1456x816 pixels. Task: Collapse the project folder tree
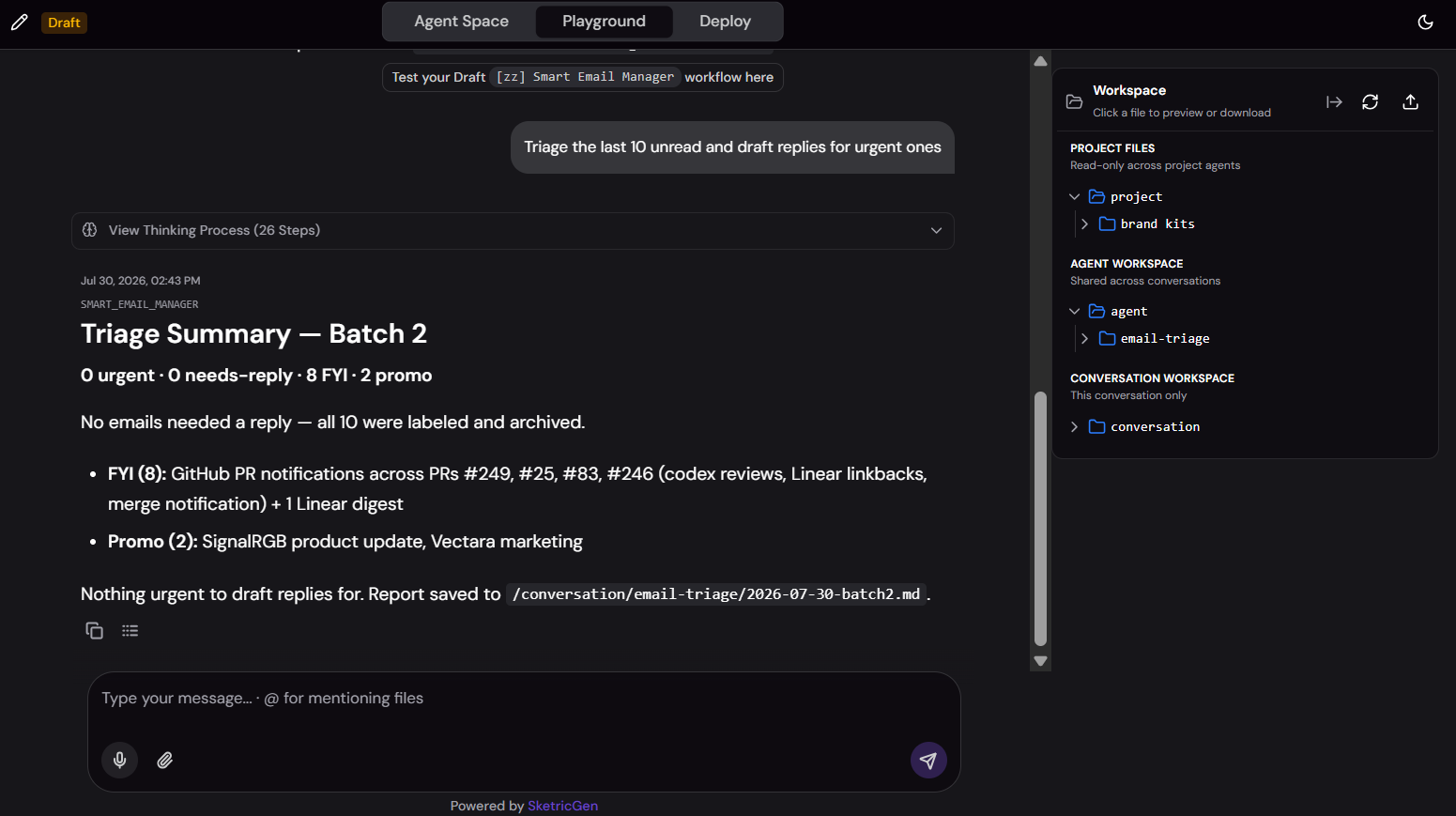pyautogui.click(x=1075, y=197)
